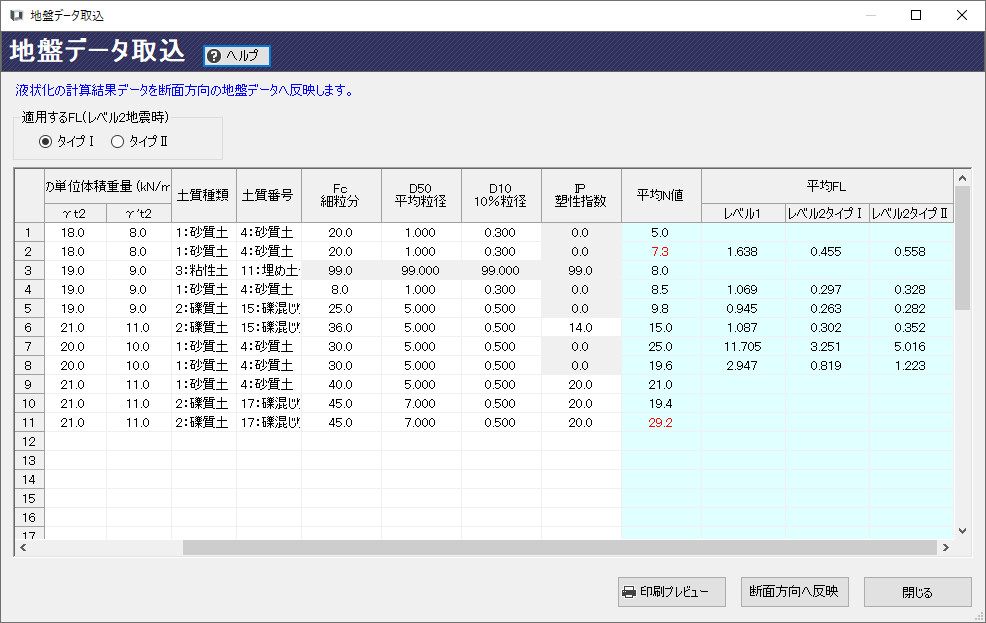Click level 2 type II value 1.223

911,366
